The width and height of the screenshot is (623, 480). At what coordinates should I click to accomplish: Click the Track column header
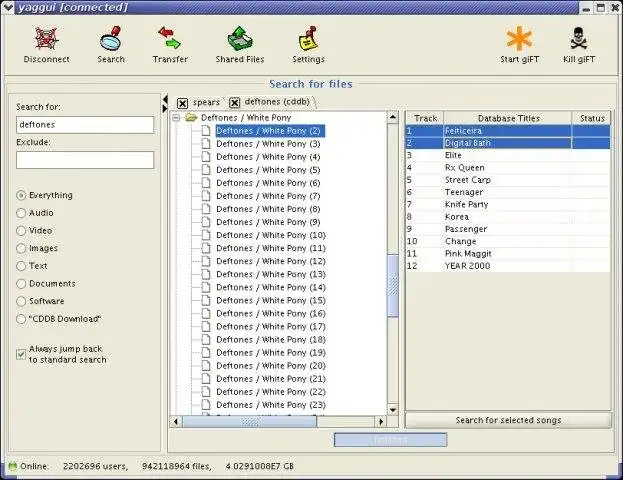click(x=424, y=118)
